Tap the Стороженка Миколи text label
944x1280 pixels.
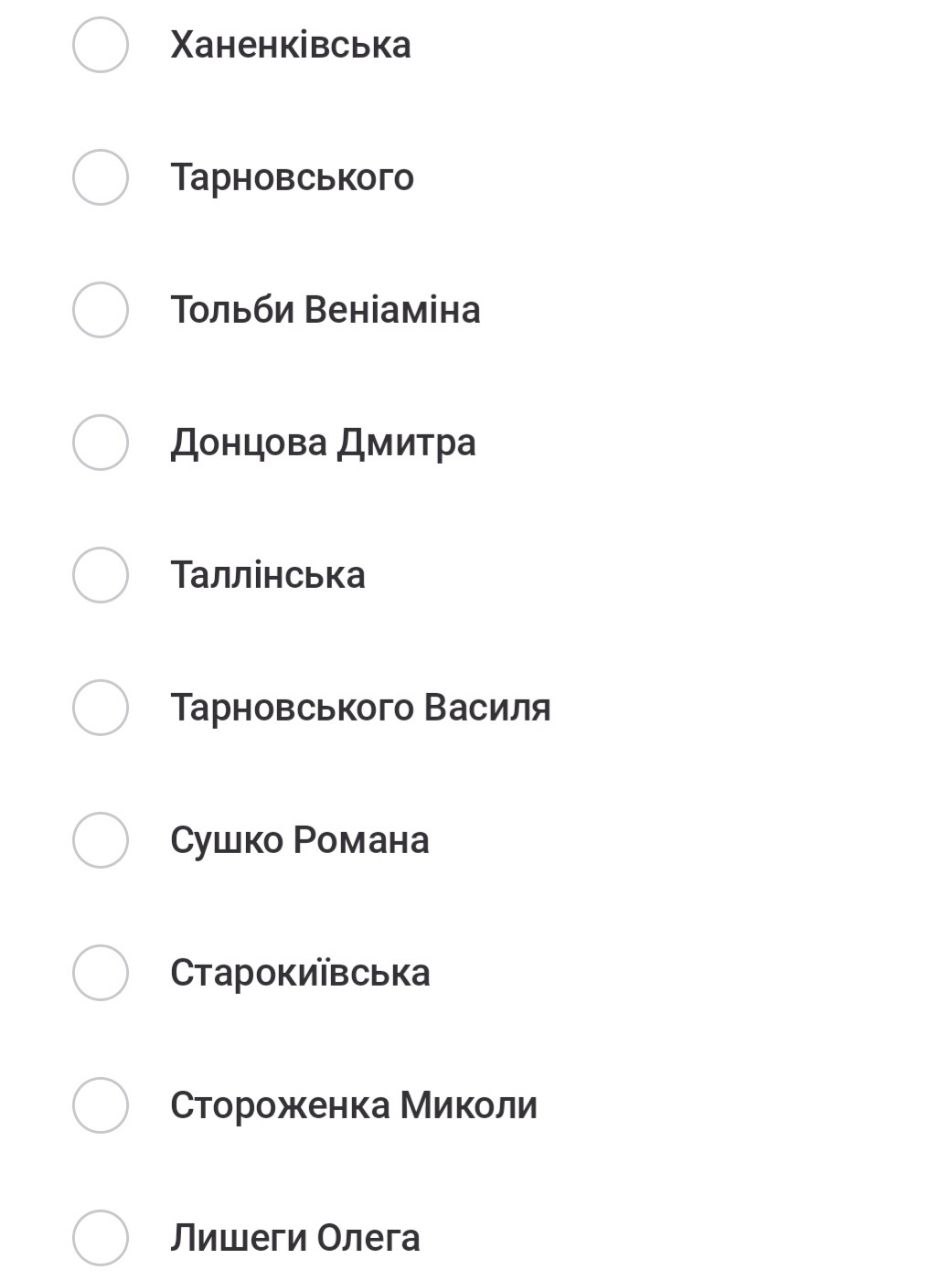tap(353, 1105)
